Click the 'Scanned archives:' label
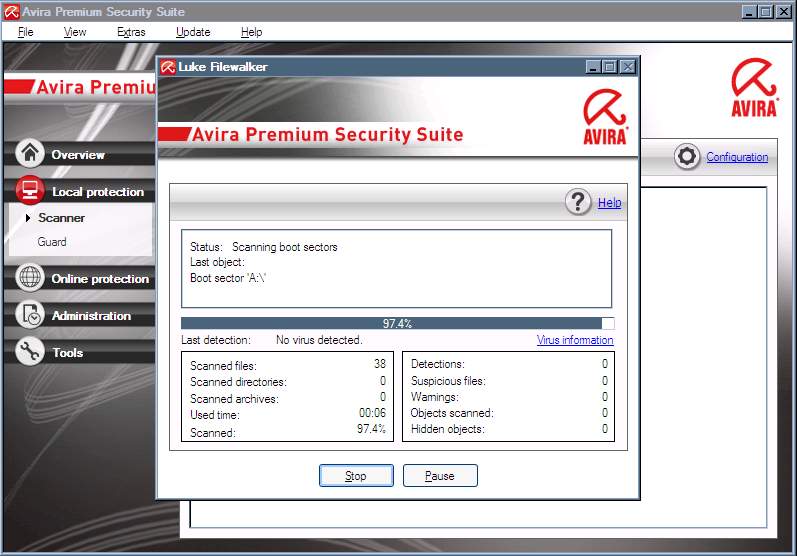The image size is (797, 556). tap(234, 399)
